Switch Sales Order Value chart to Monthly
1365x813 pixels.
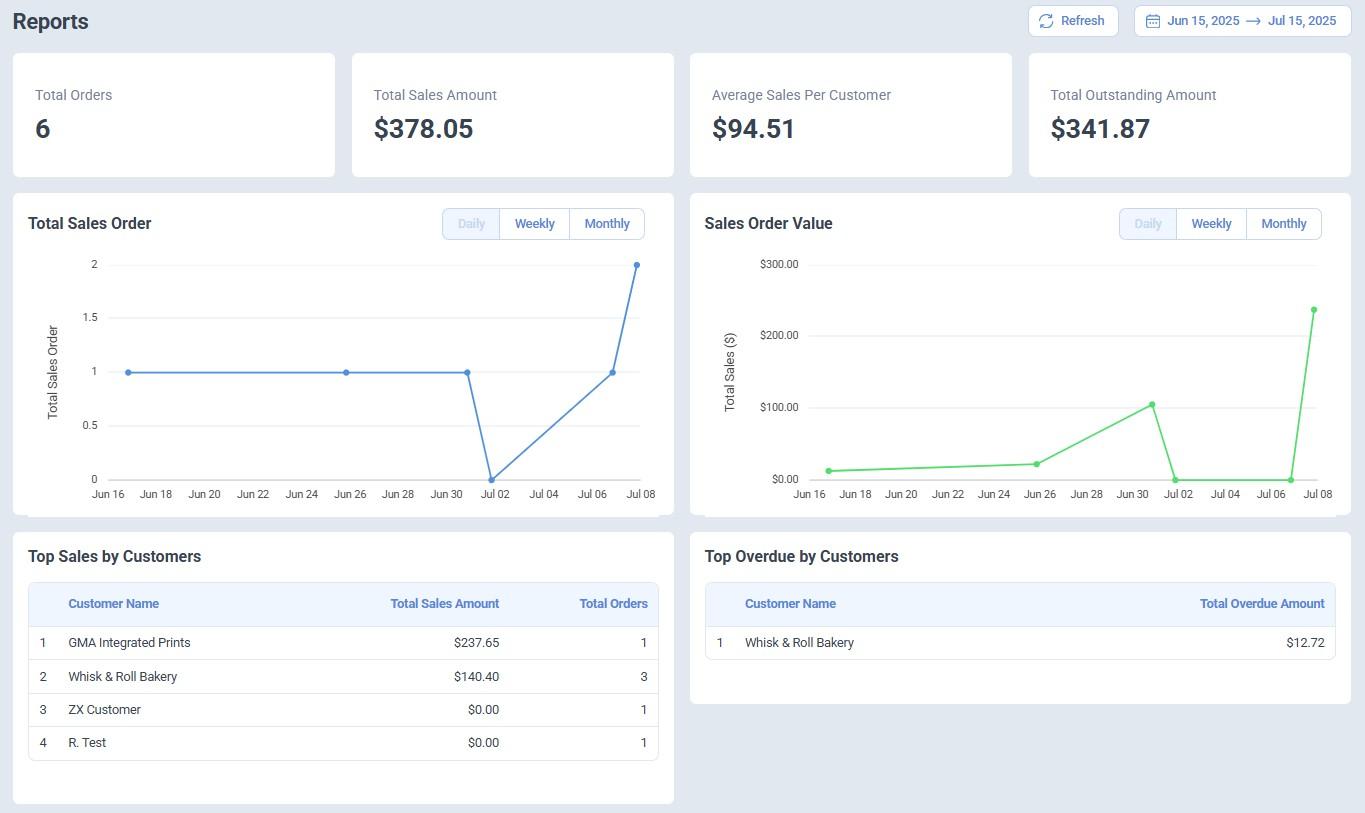point(1283,224)
